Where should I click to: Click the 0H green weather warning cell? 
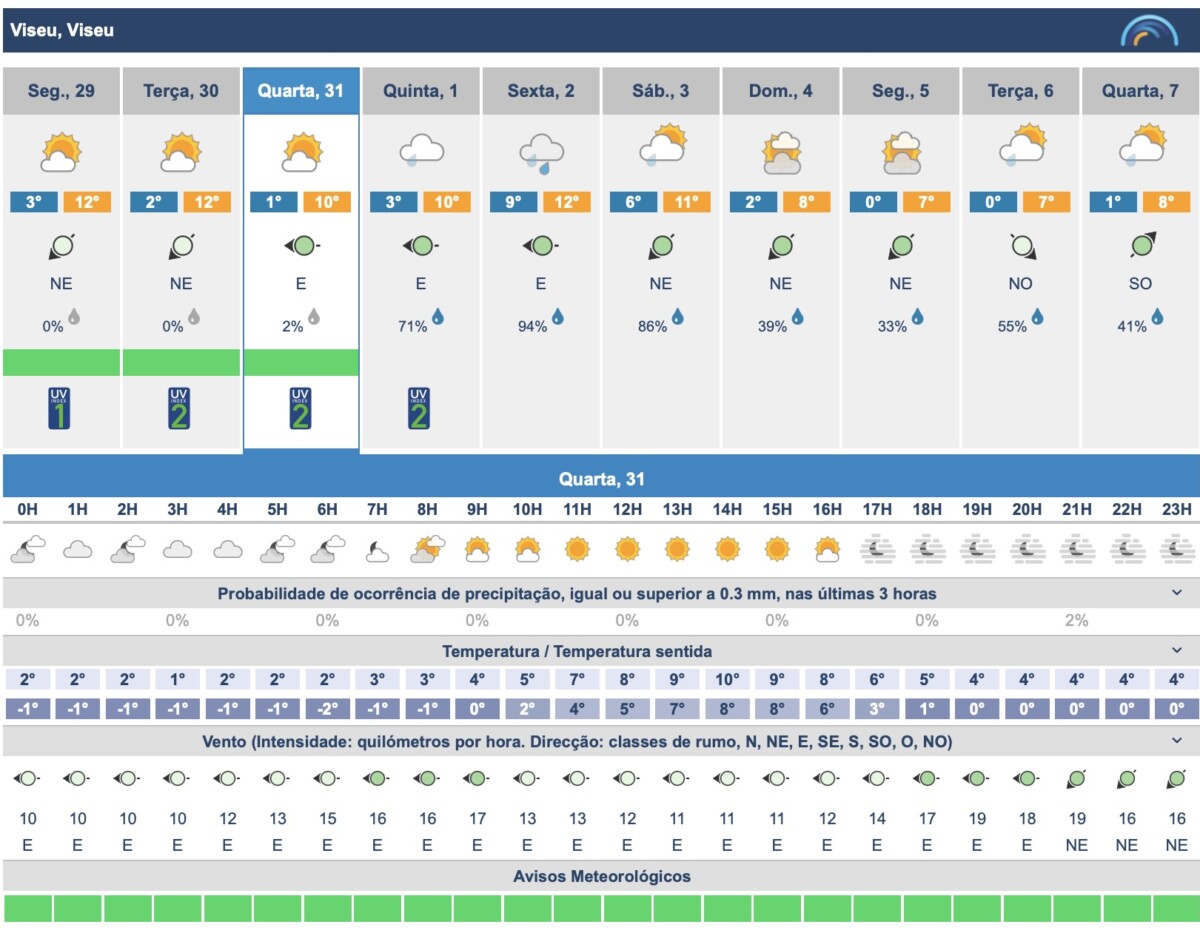pos(28,908)
